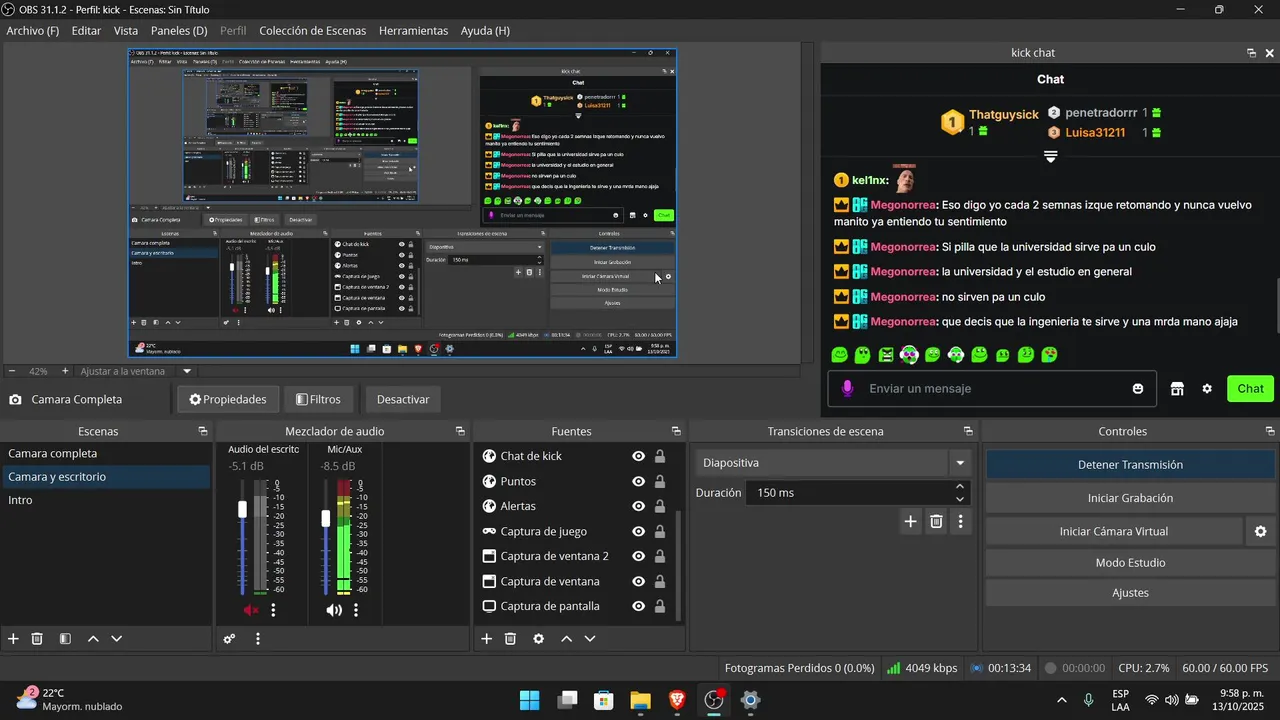Open Vista menu
Viewport: 1280px width, 720px height.
[126, 31]
